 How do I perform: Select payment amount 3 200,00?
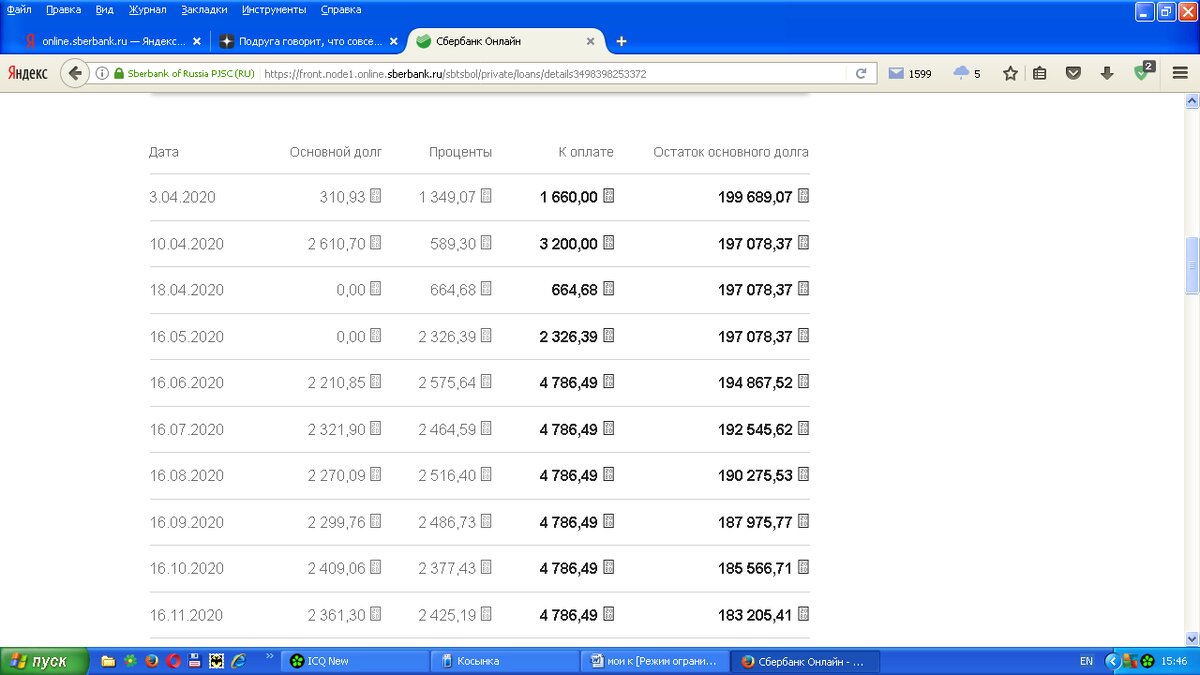coord(568,244)
